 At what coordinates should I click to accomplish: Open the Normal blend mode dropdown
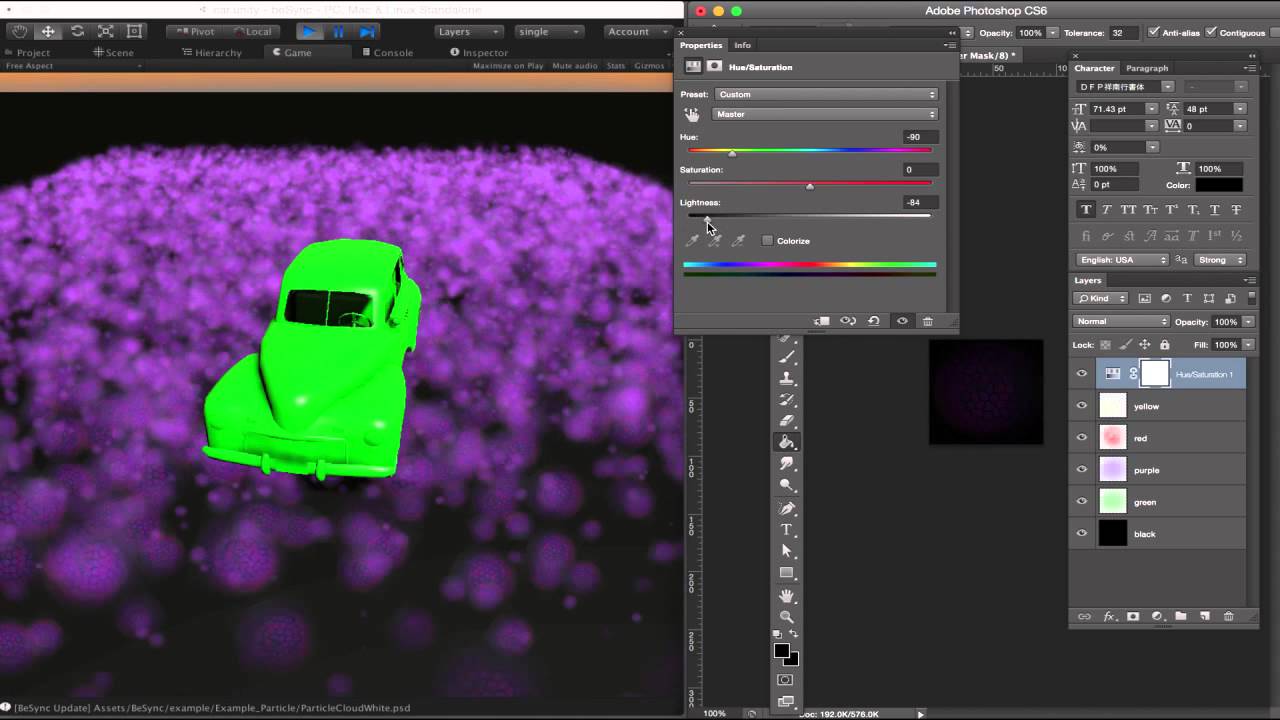[x=1121, y=322]
